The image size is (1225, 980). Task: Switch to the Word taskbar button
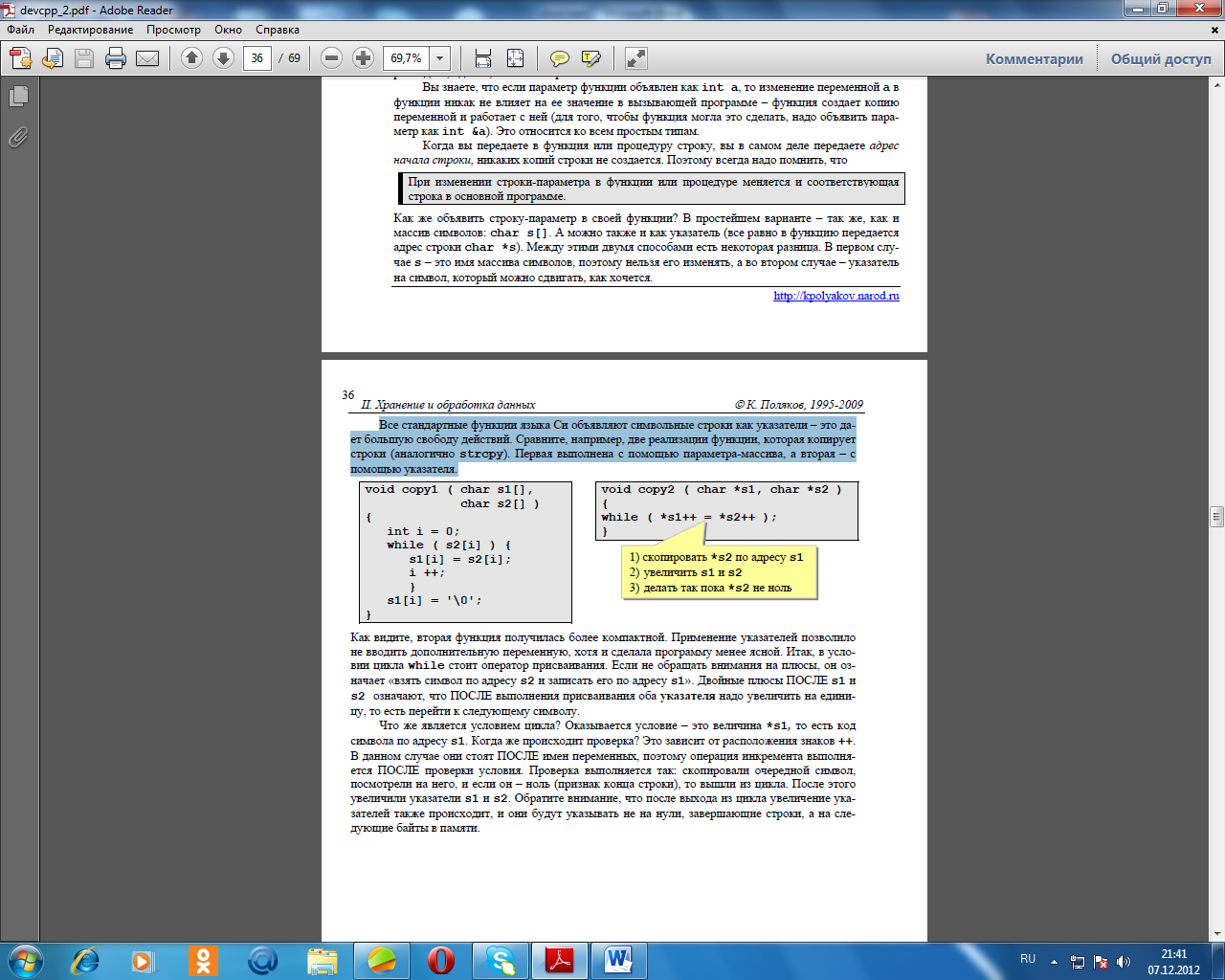(x=619, y=960)
